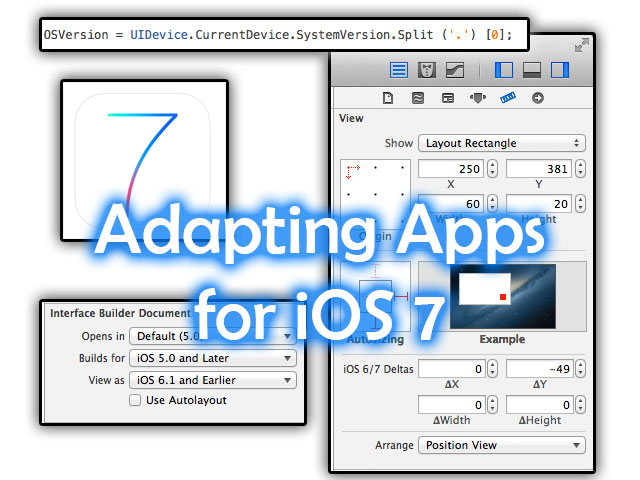
Task: Click the ΔX stepper
Action: pyautogui.click(x=493, y=369)
